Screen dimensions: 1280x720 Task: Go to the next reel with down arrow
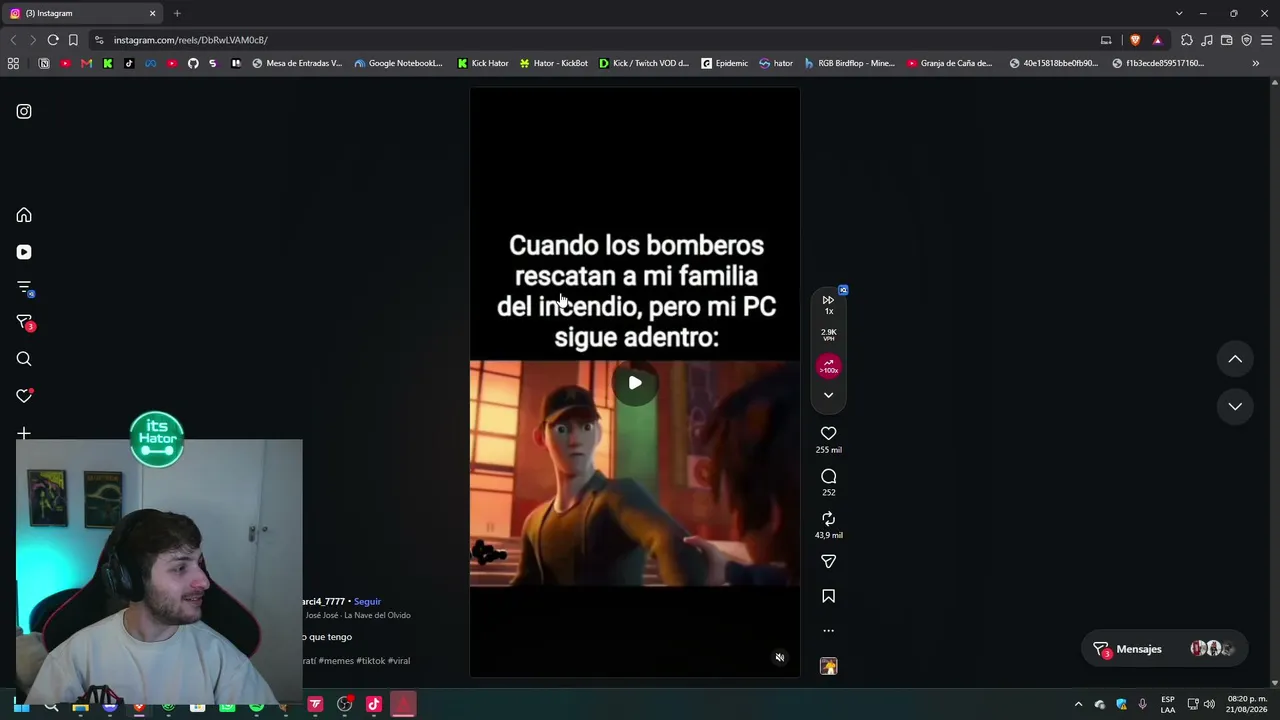pos(1235,406)
